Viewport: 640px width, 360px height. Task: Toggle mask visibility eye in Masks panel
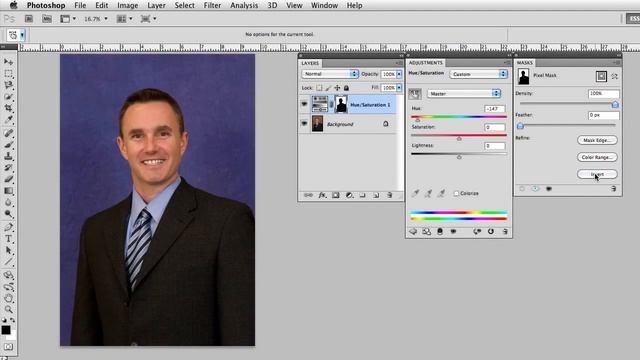(549, 189)
